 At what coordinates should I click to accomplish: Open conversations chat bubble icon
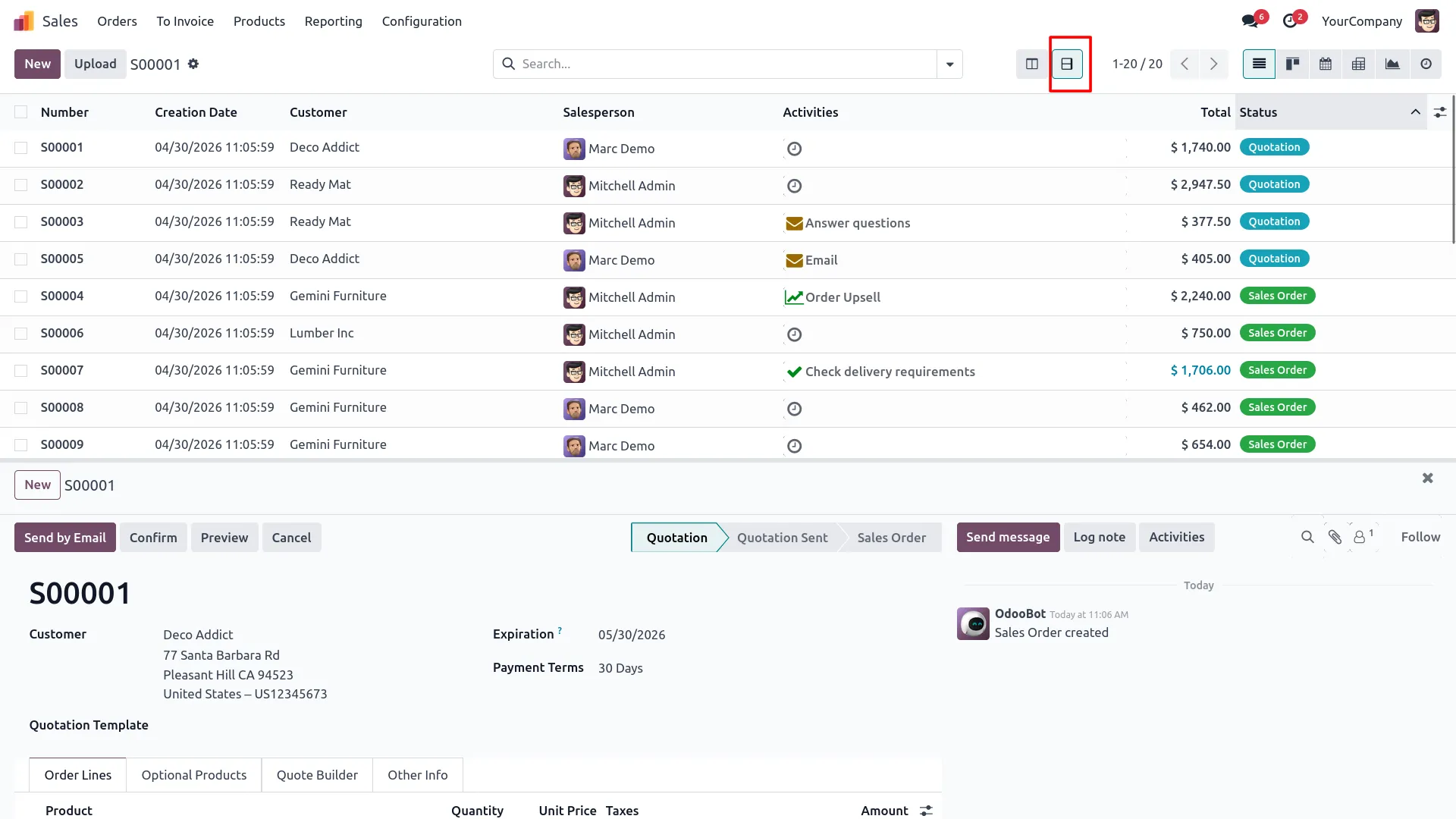pos(1250,21)
